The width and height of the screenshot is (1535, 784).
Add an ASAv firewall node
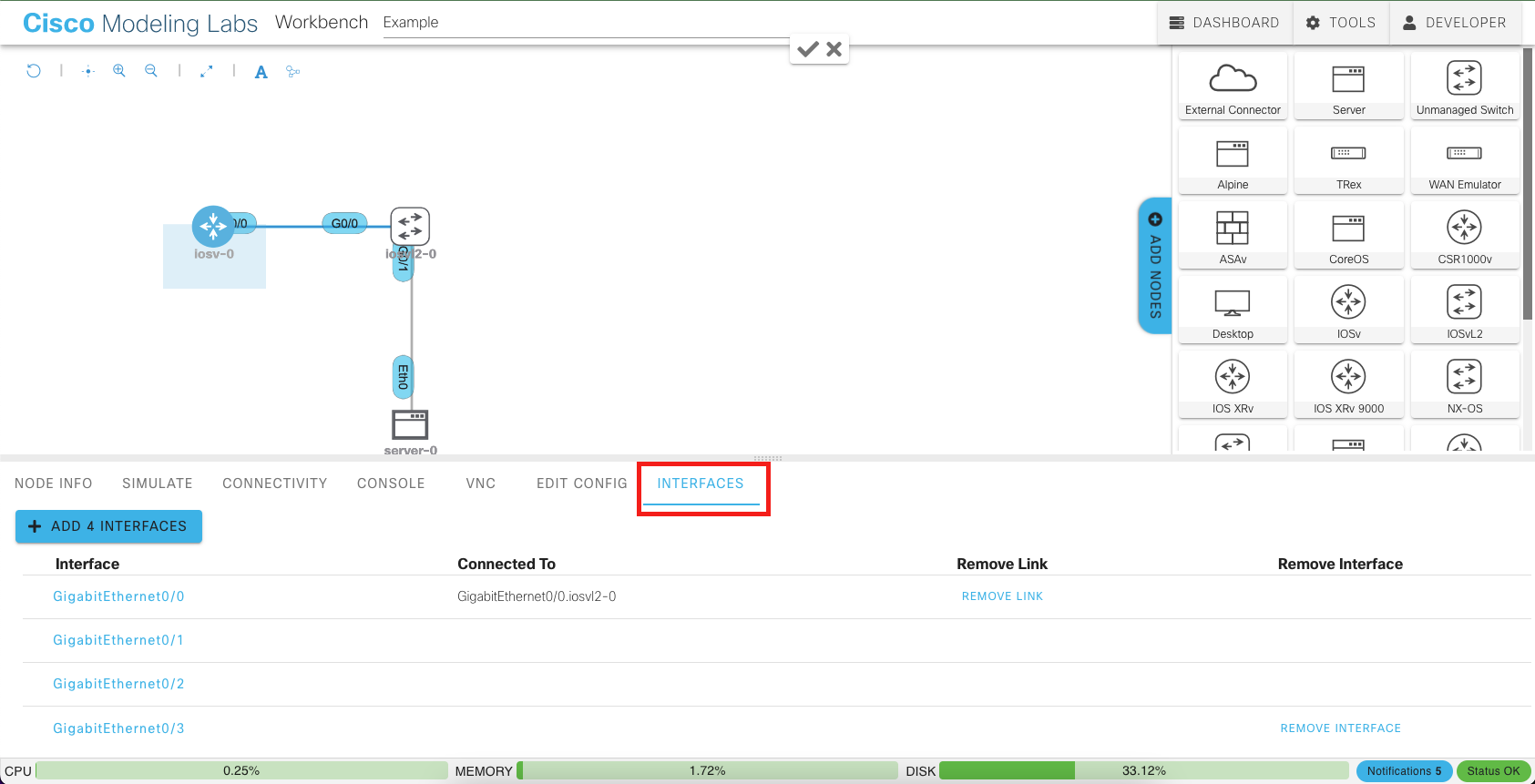(x=1233, y=235)
